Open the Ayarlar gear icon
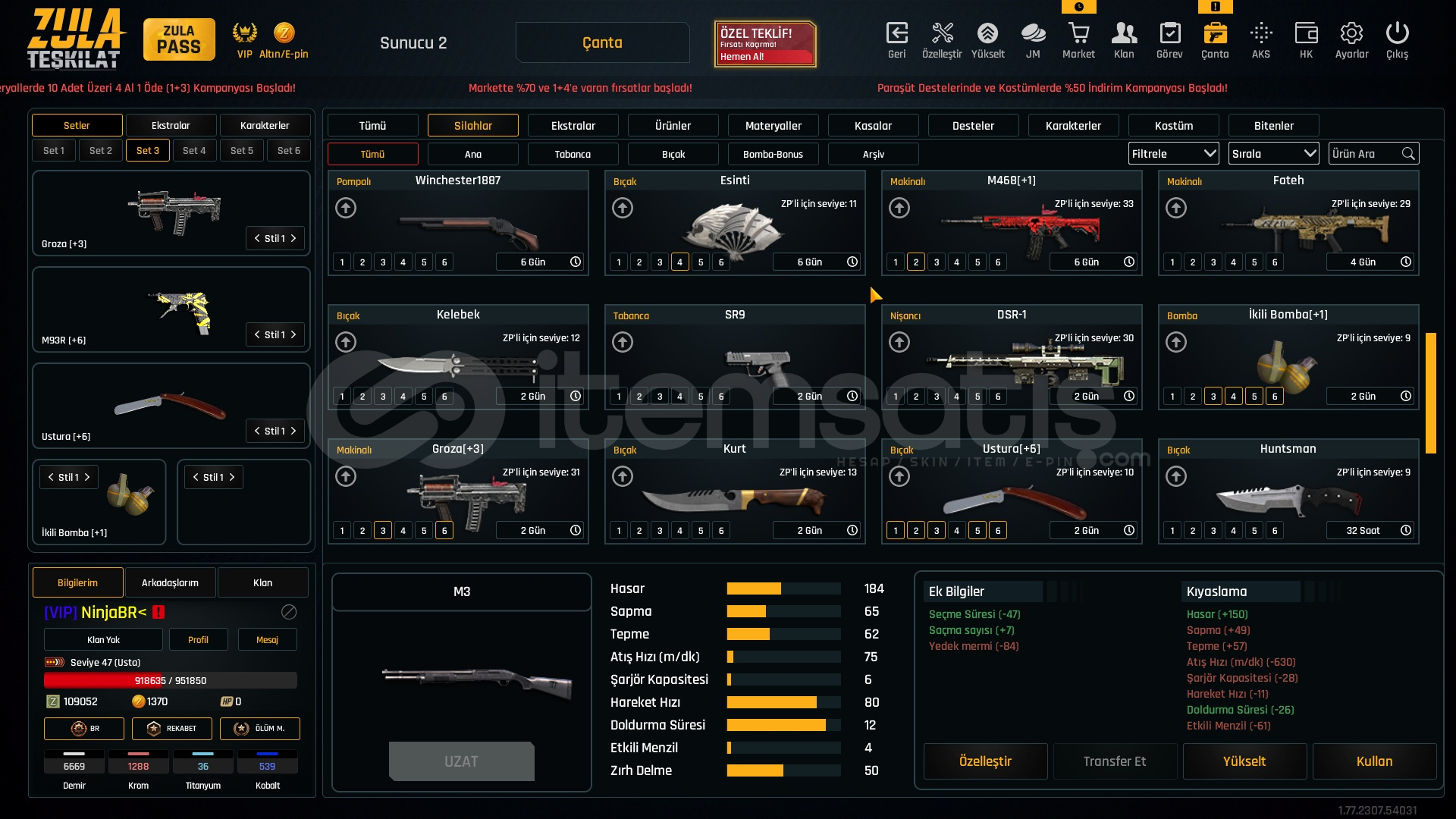The image size is (1456, 819). pos(1351,33)
